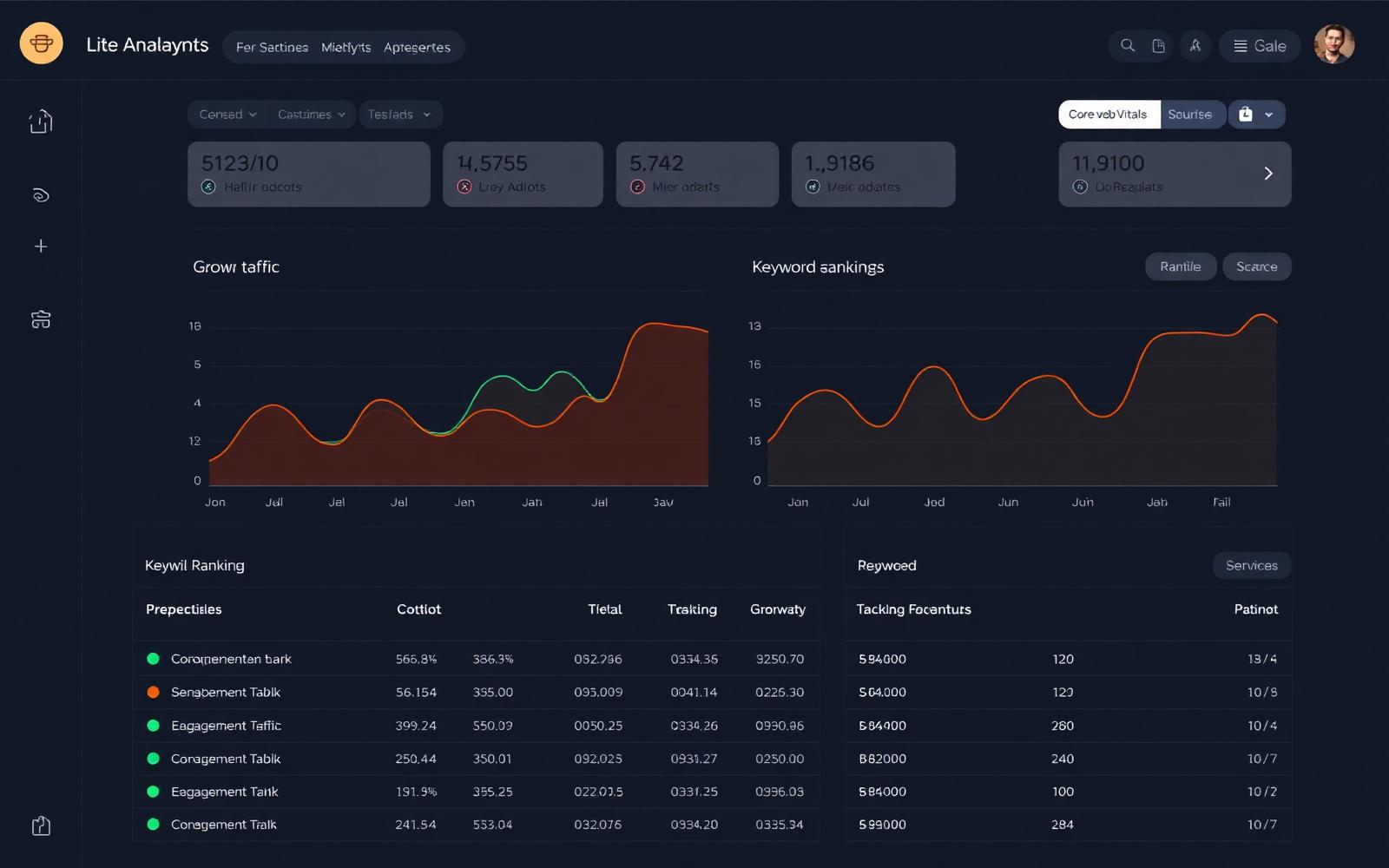Open the share dropdown next to Sourise

[1257, 115]
